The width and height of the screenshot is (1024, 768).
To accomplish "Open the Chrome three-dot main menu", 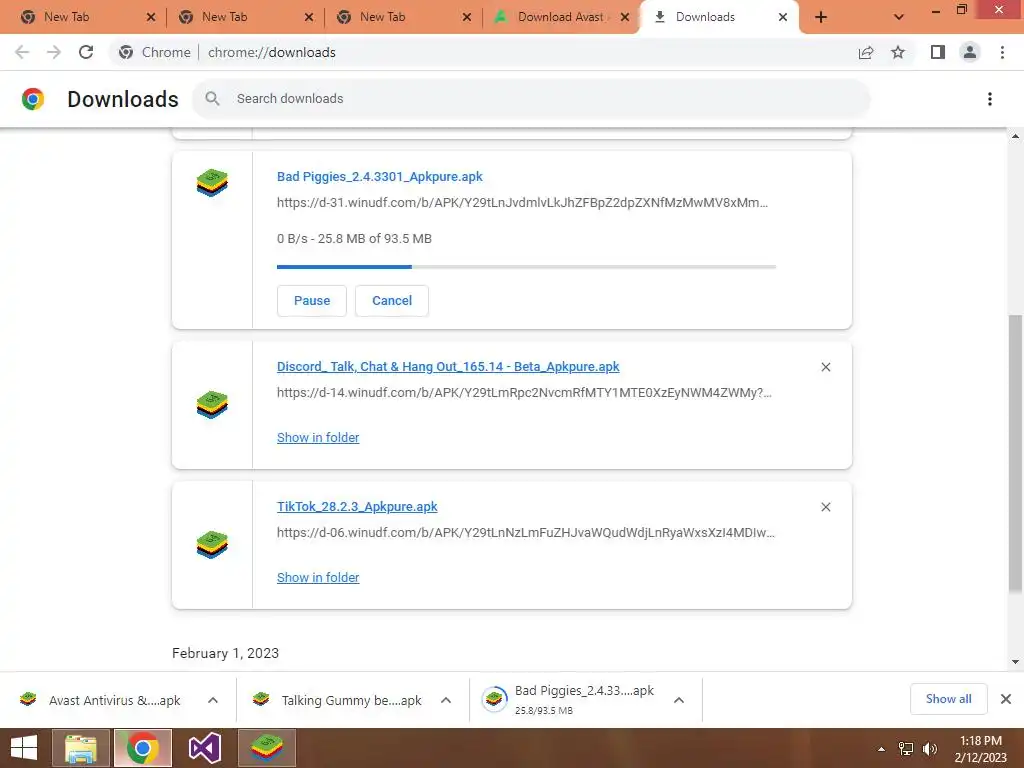I will tap(1002, 52).
